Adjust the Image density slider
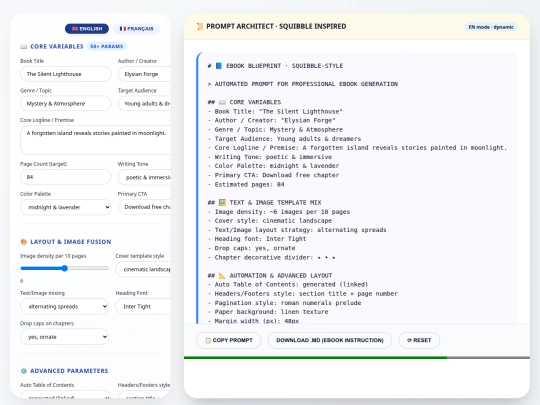Screen dimensions: 540x405 pyautogui.click(x=64, y=268)
